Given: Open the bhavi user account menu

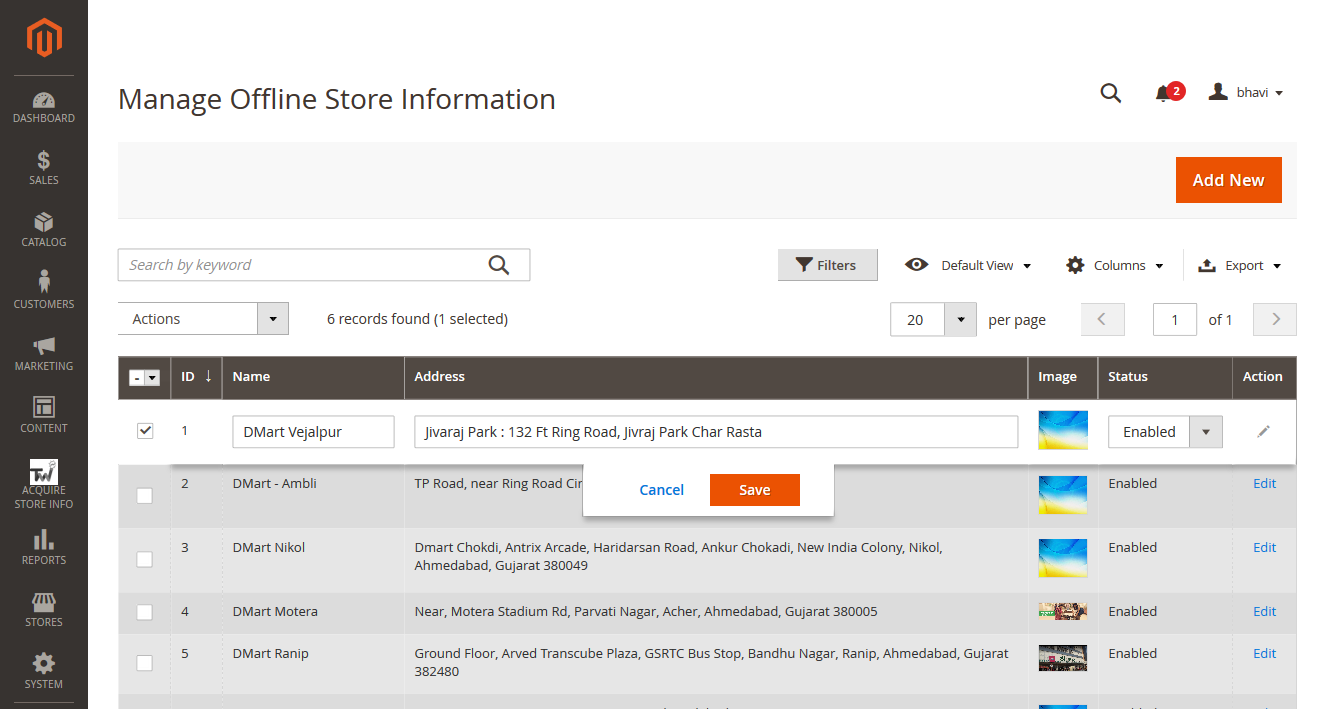Looking at the screenshot, I should point(1245,92).
